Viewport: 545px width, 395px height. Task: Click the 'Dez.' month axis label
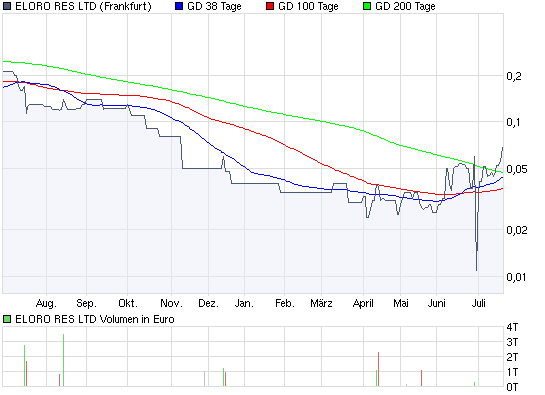(x=209, y=304)
